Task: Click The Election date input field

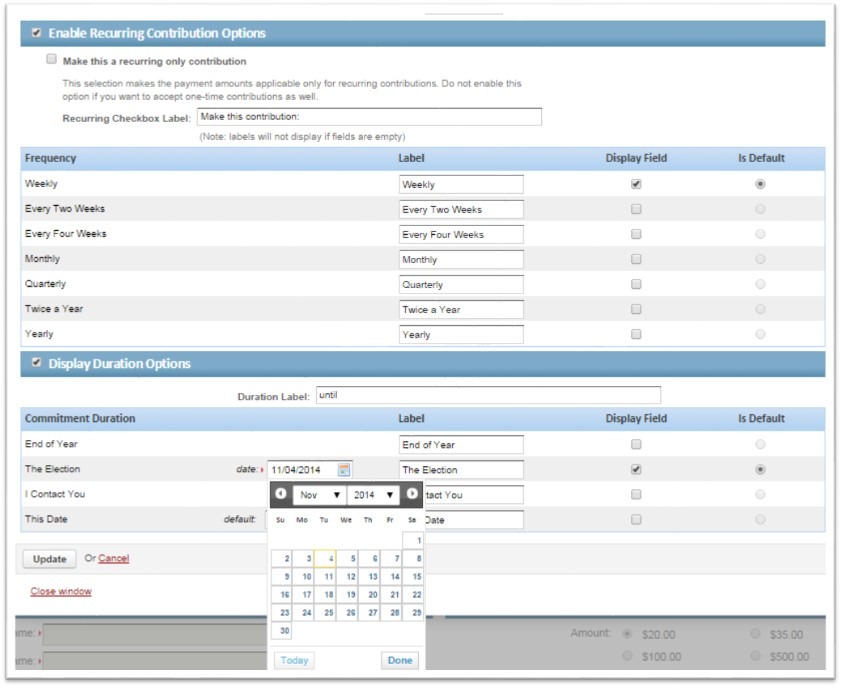Action: click(x=310, y=470)
